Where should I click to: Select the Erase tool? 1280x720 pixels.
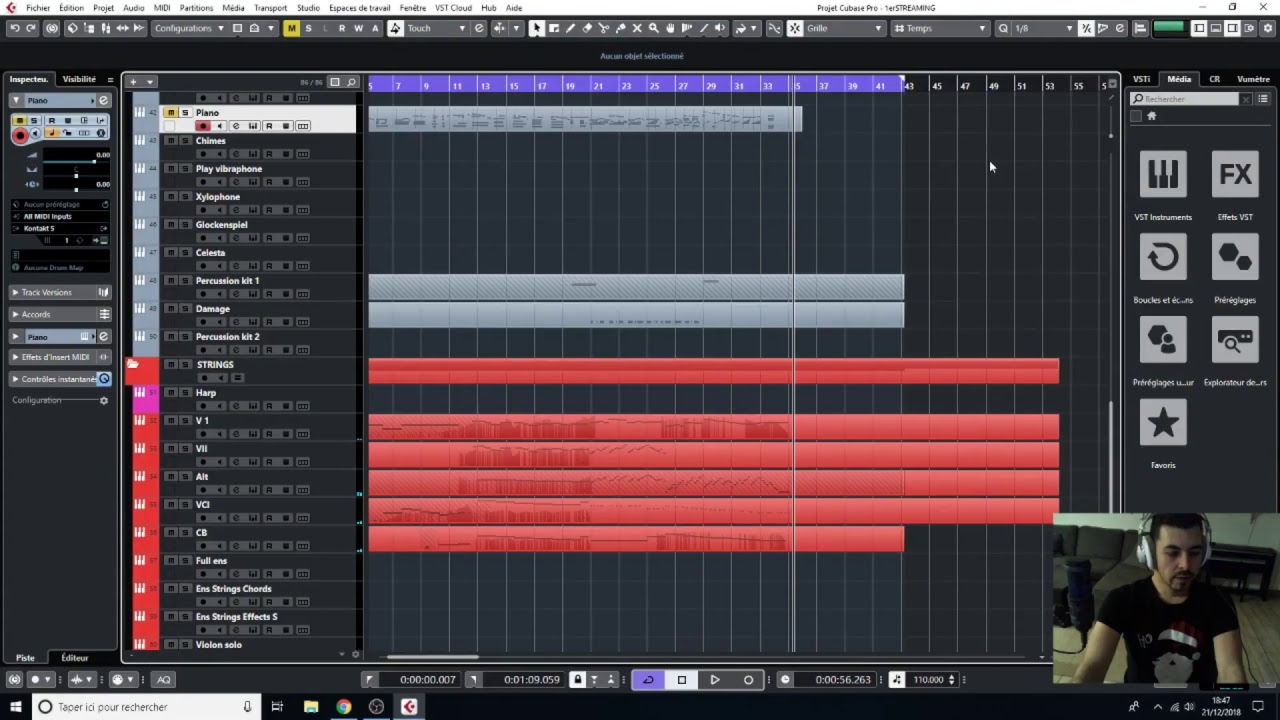tap(587, 28)
